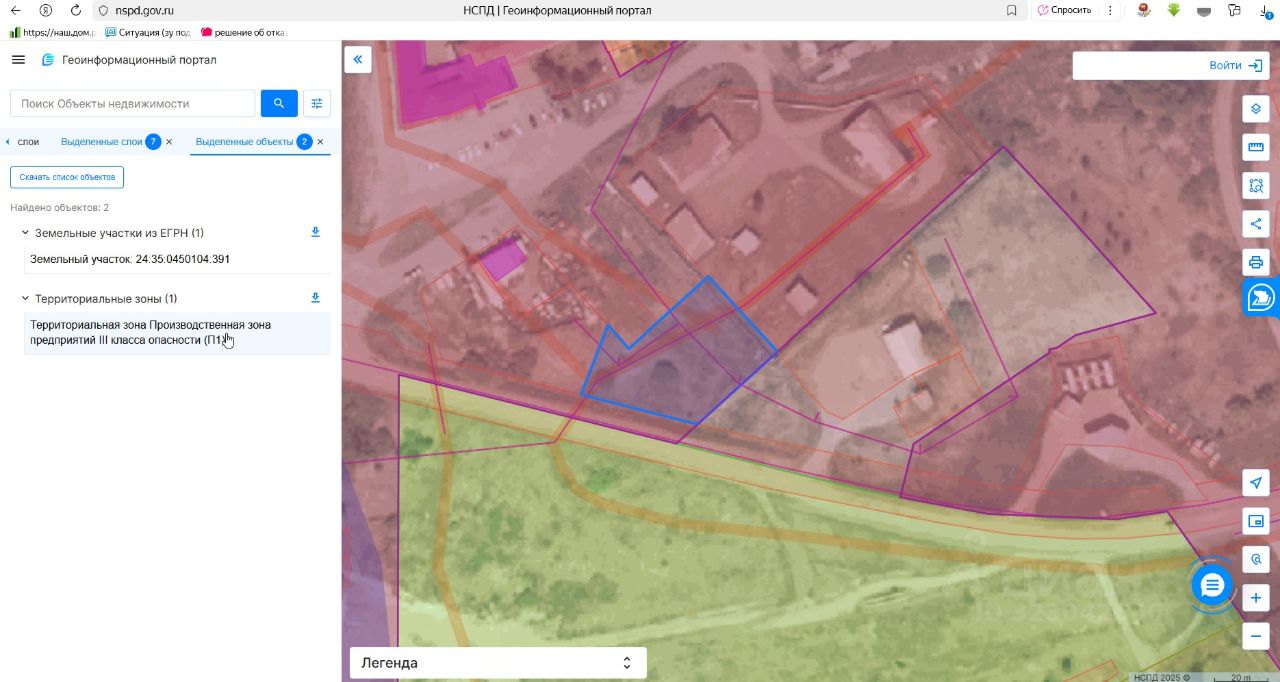Open the наш.дом bookmark
This screenshot has width=1280, height=682.
click(52, 32)
